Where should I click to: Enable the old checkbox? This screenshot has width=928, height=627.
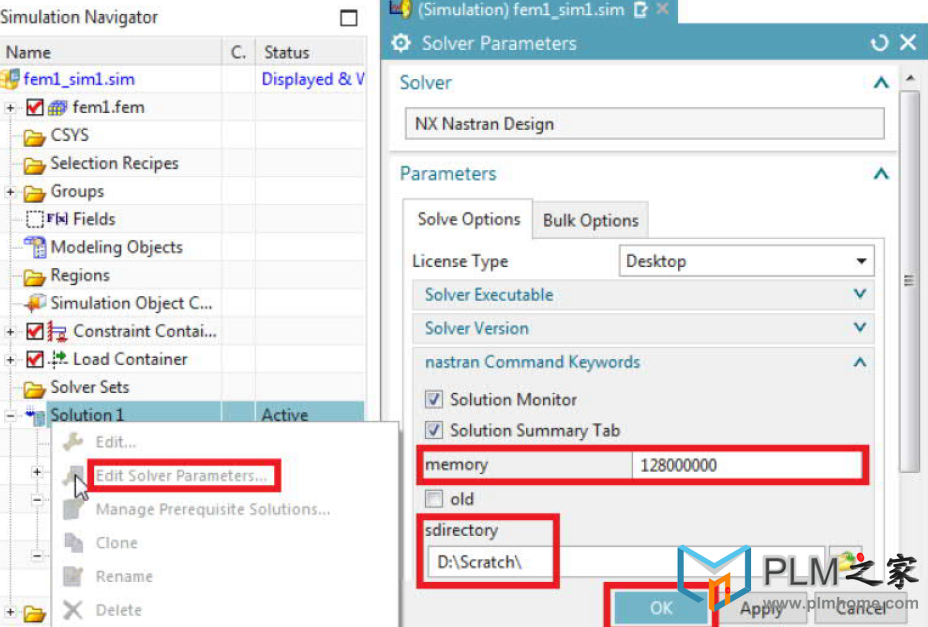point(434,499)
